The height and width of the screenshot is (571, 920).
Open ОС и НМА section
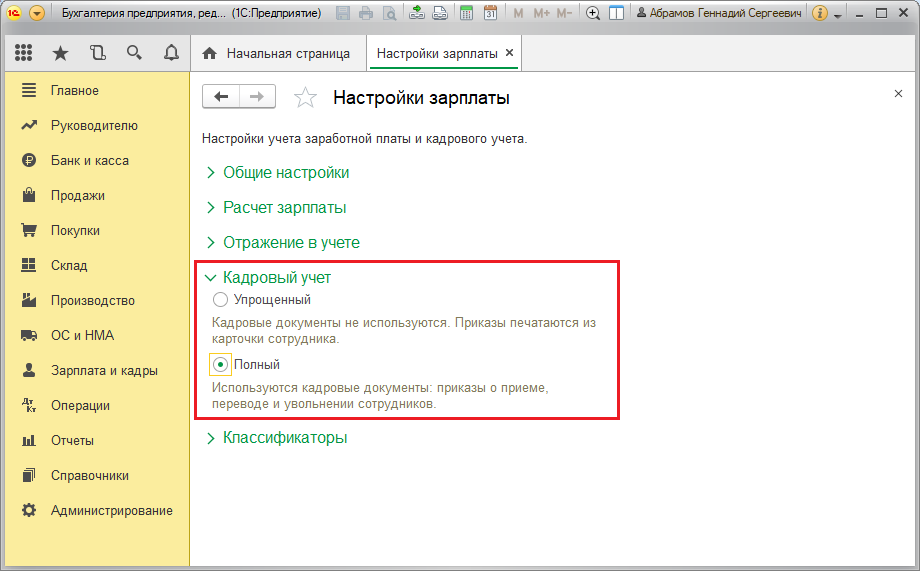(97, 335)
